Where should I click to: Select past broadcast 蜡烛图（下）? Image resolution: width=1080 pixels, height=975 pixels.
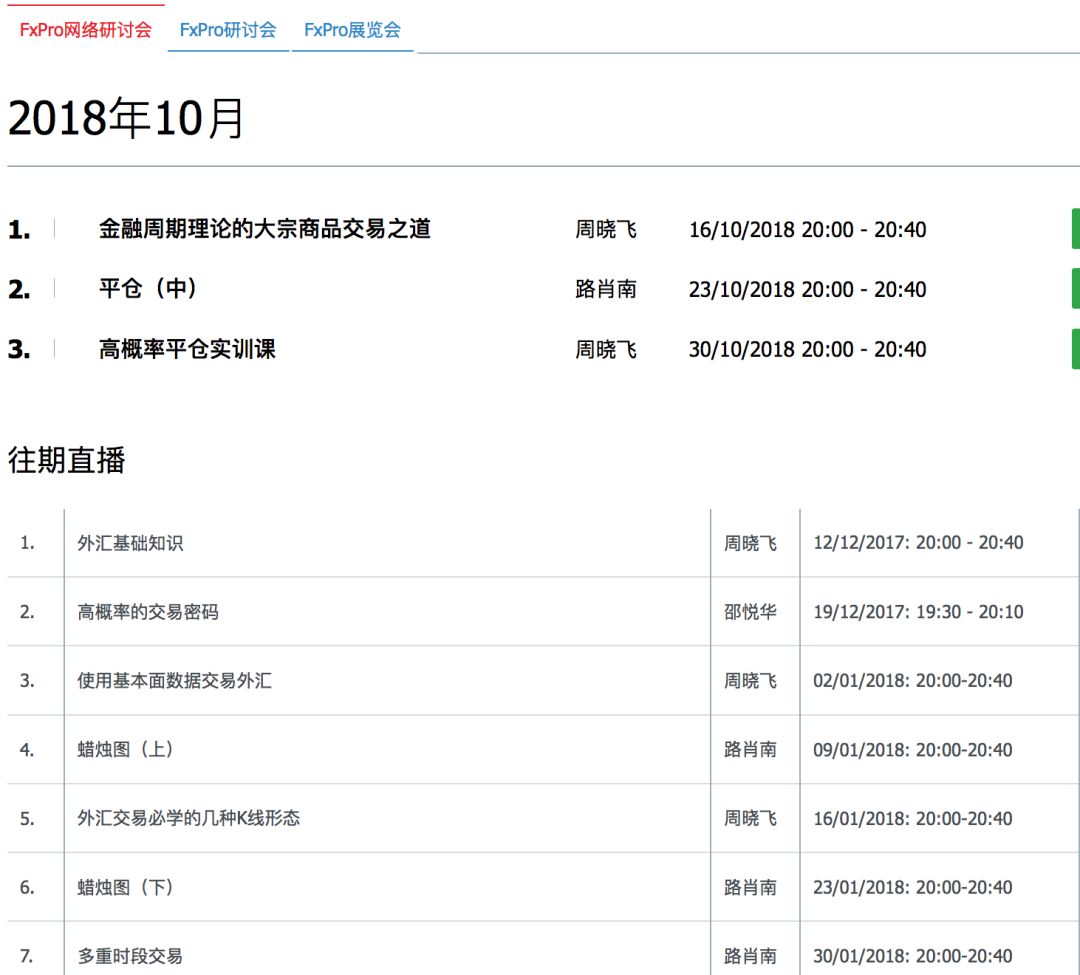[x=125, y=887]
